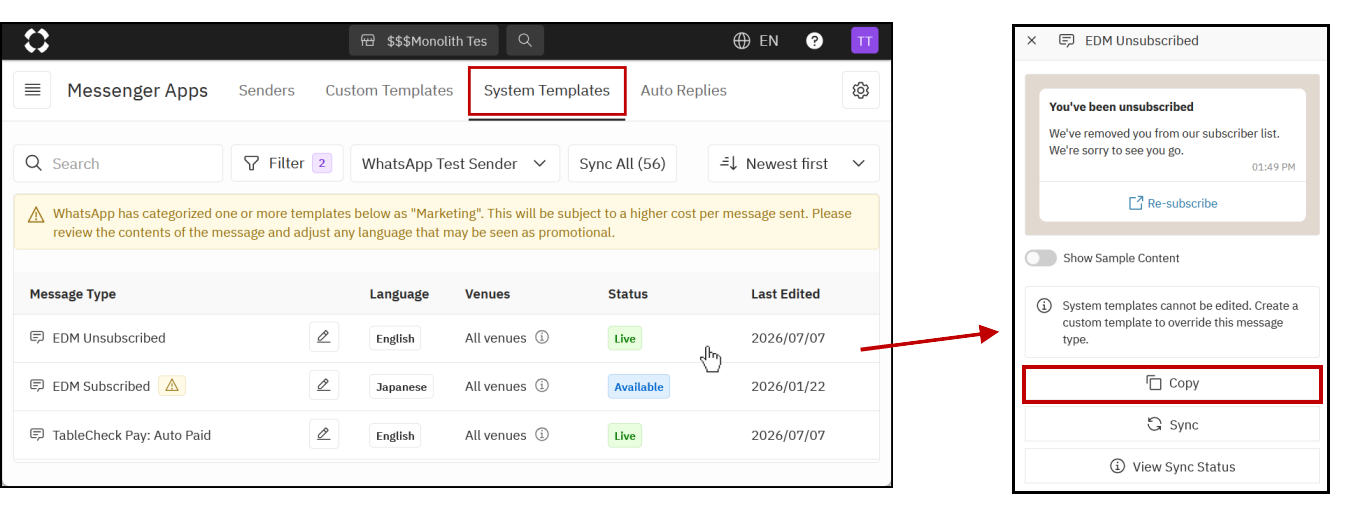1351x510 pixels.
Task: Click the settings gear icon
Action: pos(860,90)
